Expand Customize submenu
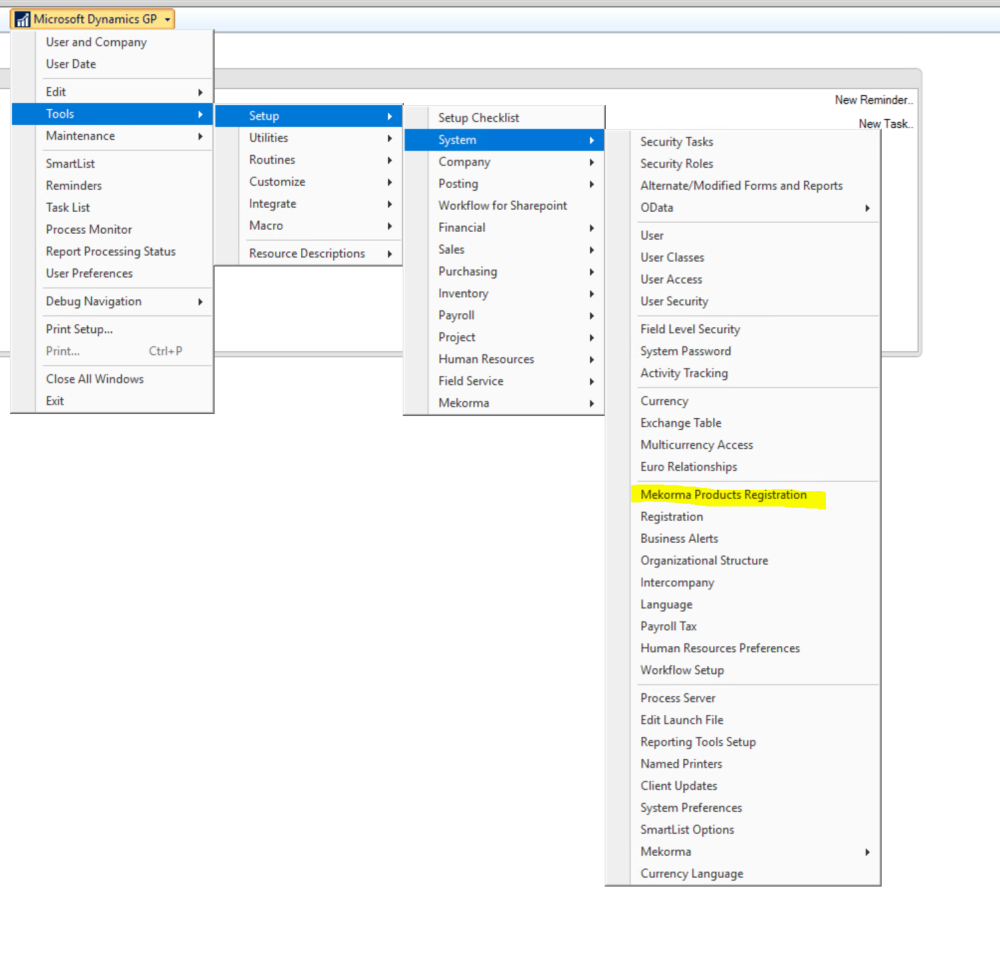Screen dimensions: 1000x977 pyautogui.click(x=309, y=182)
